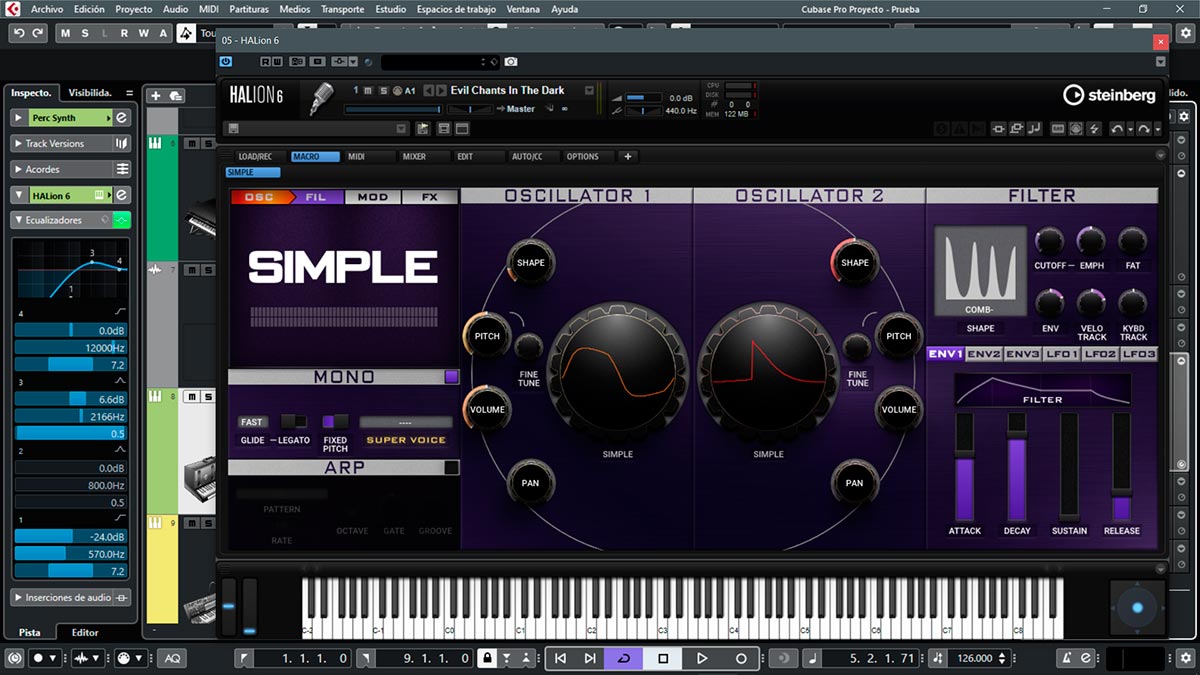Switch to the FIL page button

(315, 197)
